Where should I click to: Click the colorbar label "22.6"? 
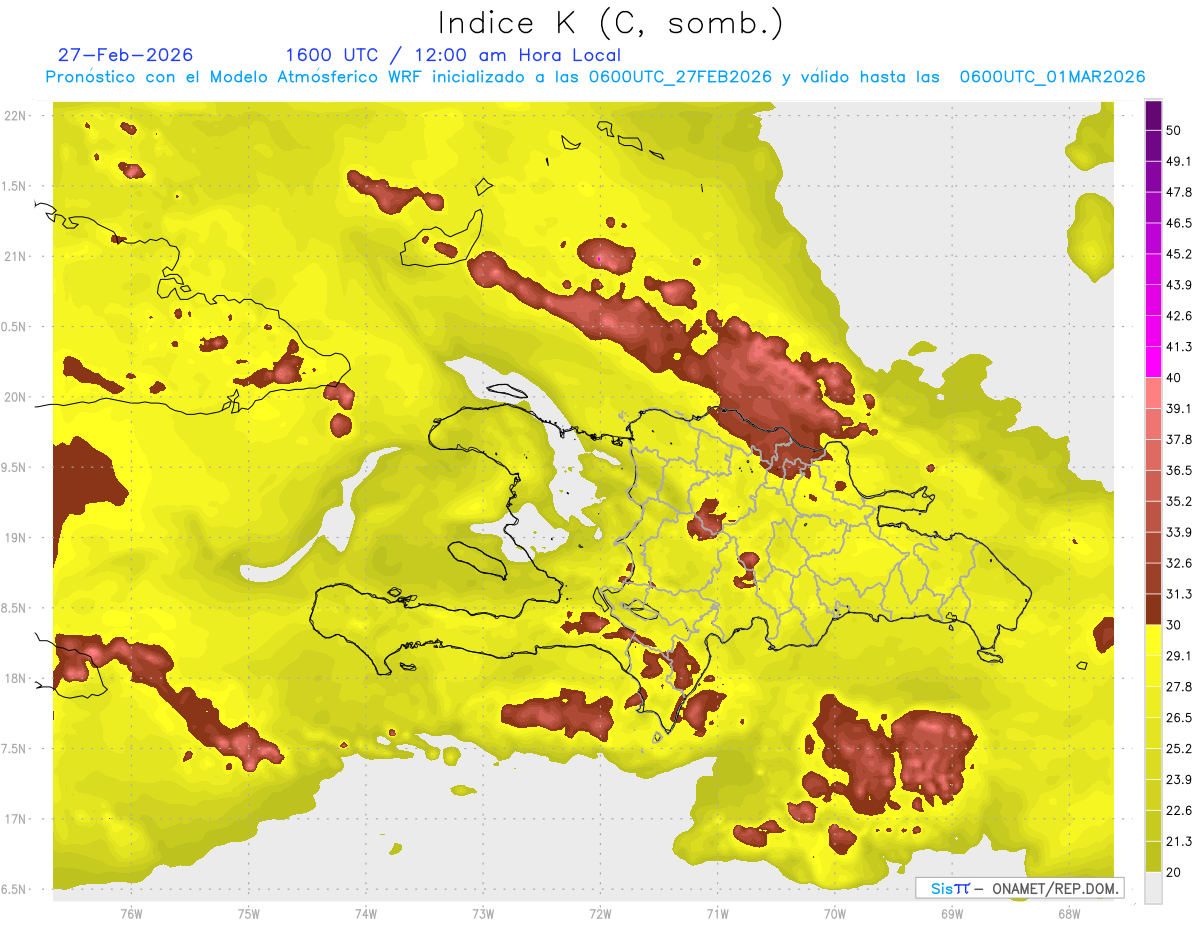click(1179, 810)
